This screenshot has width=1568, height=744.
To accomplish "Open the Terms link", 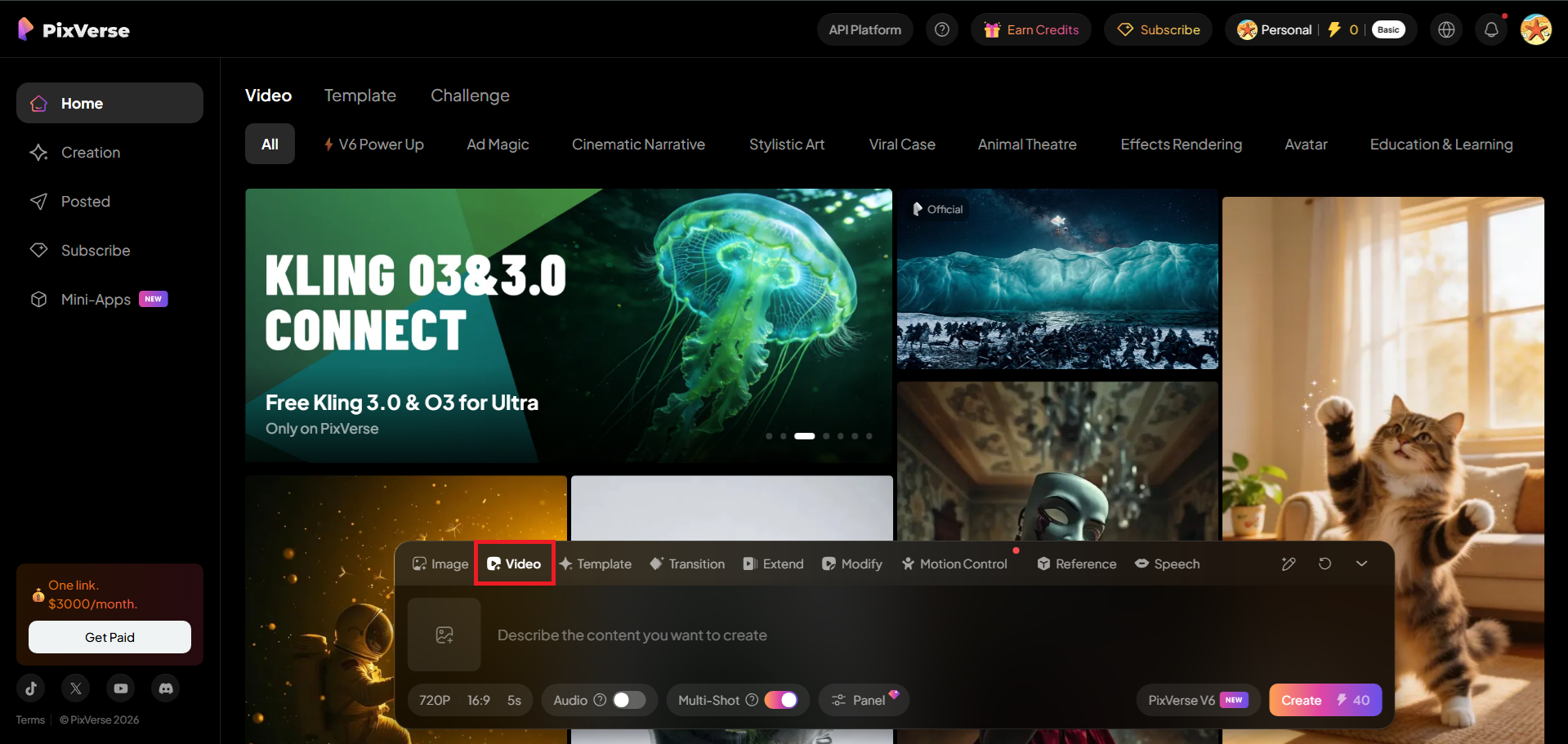I will 30,719.
